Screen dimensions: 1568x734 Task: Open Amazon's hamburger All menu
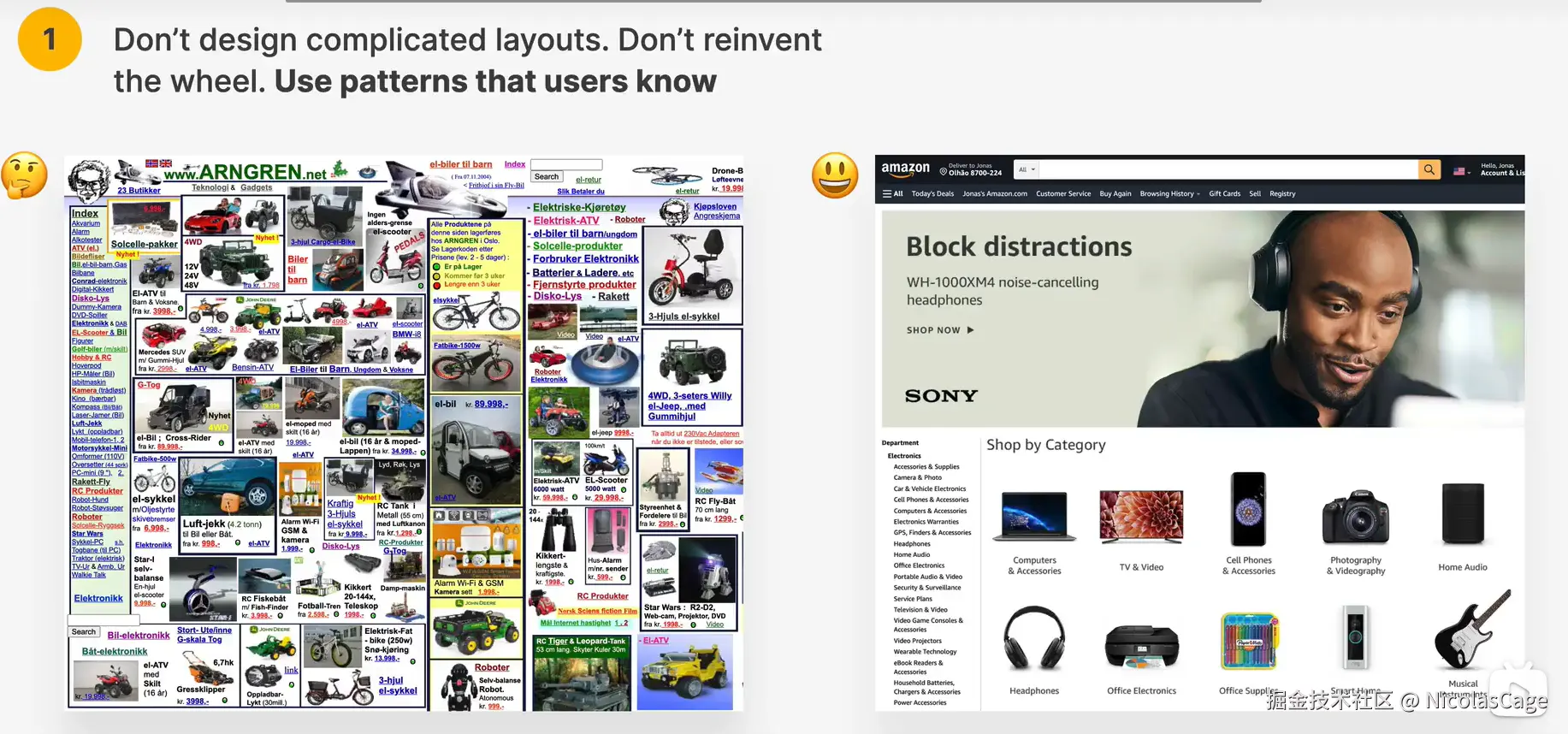point(892,193)
